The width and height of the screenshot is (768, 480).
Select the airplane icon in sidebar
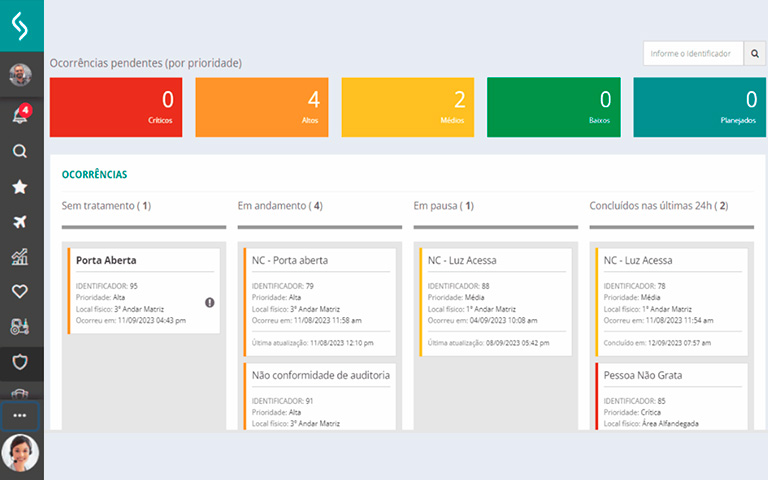20,222
